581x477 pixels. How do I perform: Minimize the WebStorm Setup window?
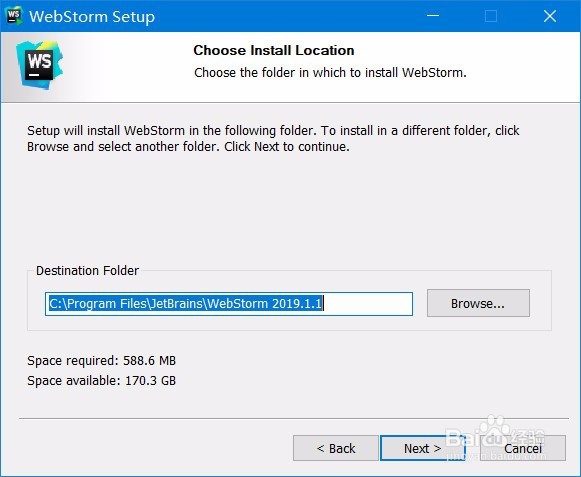click(433, 16)
